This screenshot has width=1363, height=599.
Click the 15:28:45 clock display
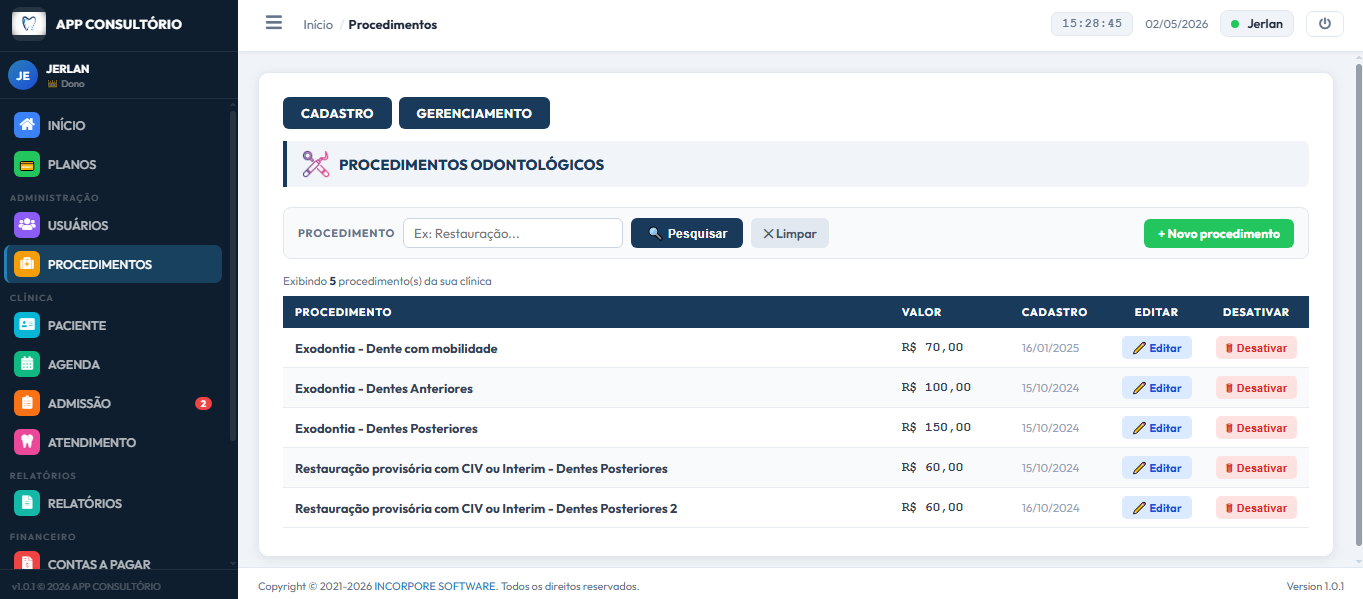pyautogui.click(x=1092, y=23)
